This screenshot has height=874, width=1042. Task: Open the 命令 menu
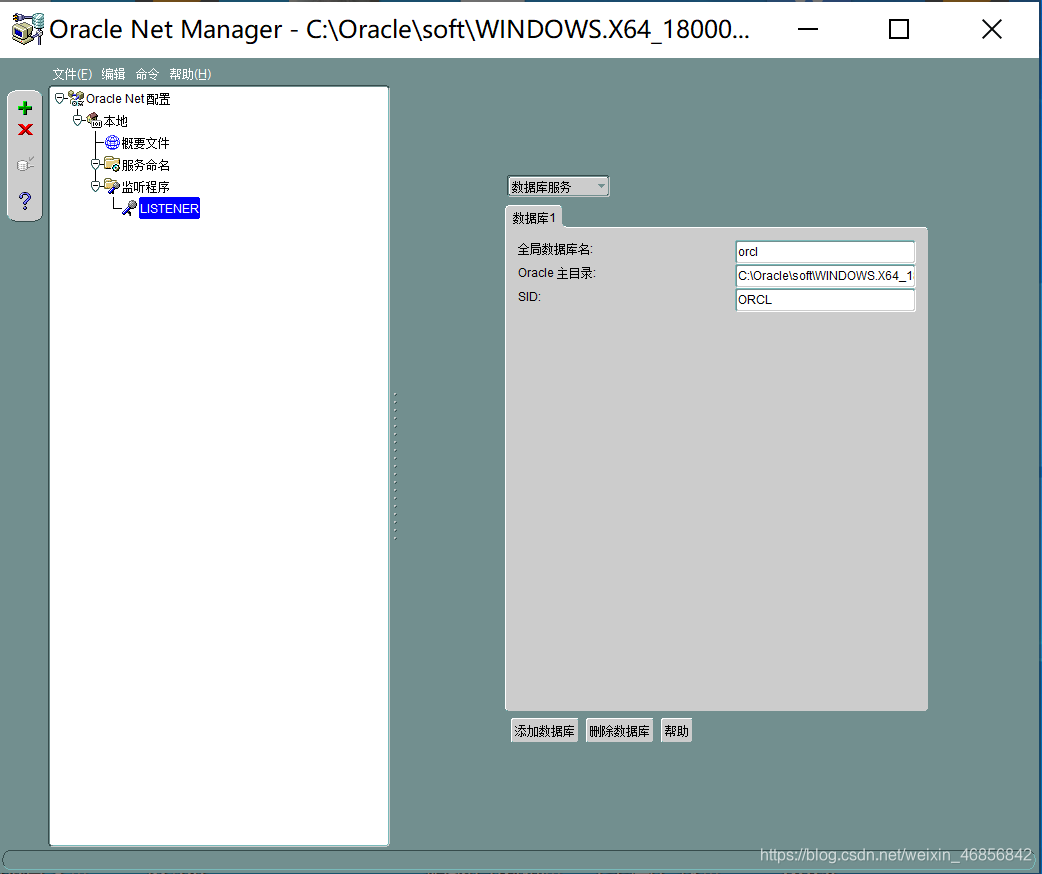(147, 74)
